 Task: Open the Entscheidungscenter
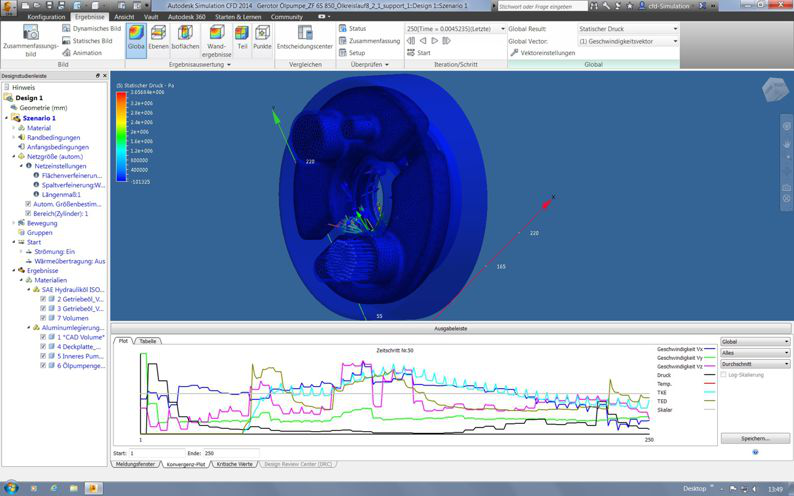click(x=305, y=38)
